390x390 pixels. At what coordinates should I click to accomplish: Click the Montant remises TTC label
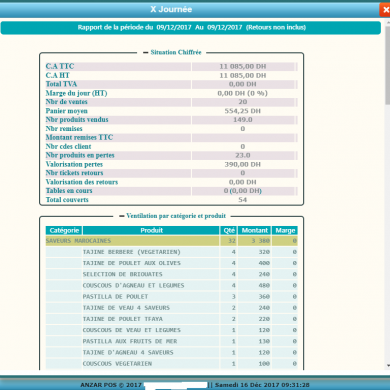[x=79, y=137]
